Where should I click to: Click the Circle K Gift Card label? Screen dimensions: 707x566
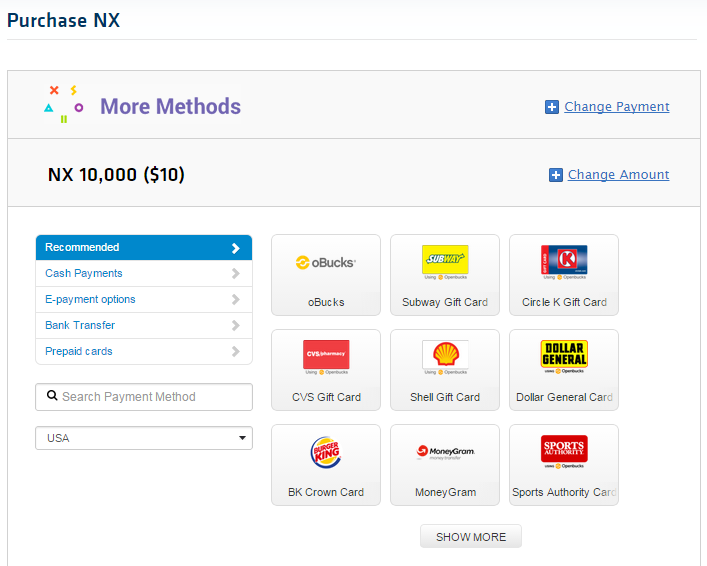(x=564, y=302)
